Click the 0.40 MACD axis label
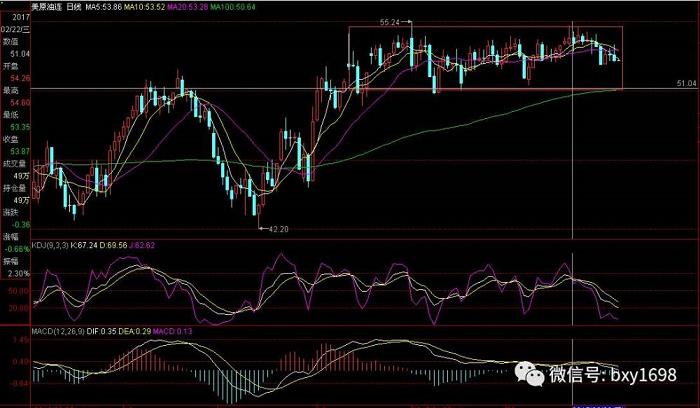This screenshot has width=700, height=408. click(21, 362)
